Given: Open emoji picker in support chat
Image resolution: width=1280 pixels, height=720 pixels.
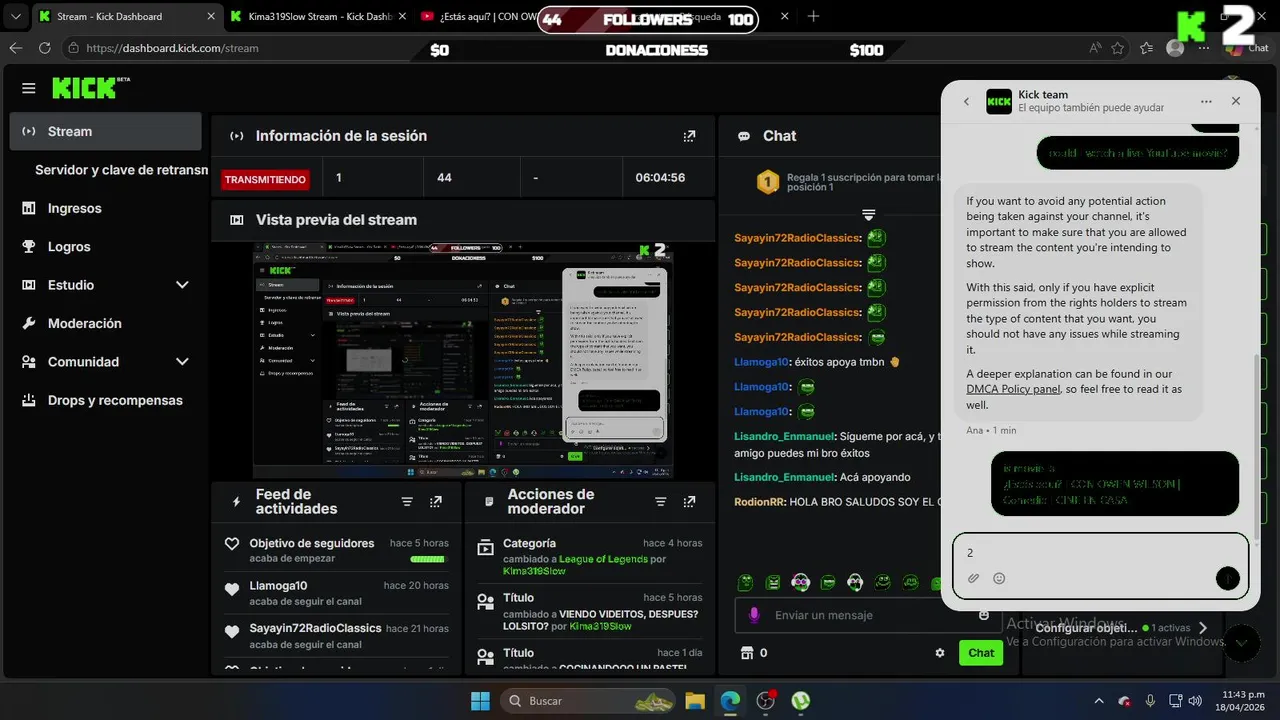Looking at the screenshot, I should click(999, 578).
